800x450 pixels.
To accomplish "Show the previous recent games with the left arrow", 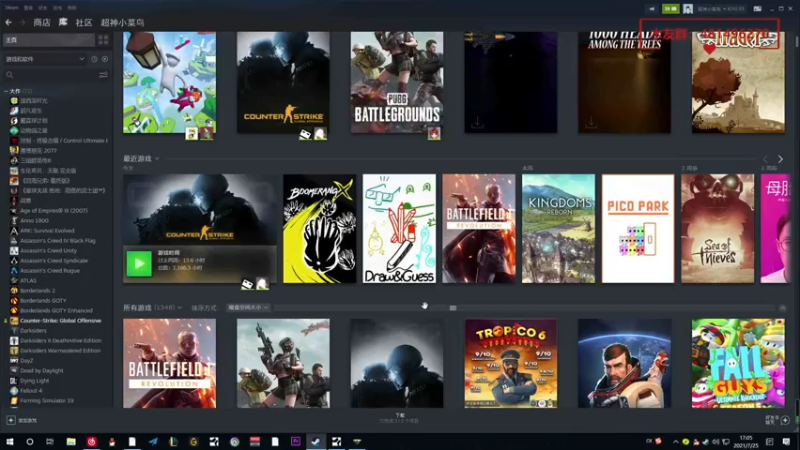I will click(x=765, y=159).
